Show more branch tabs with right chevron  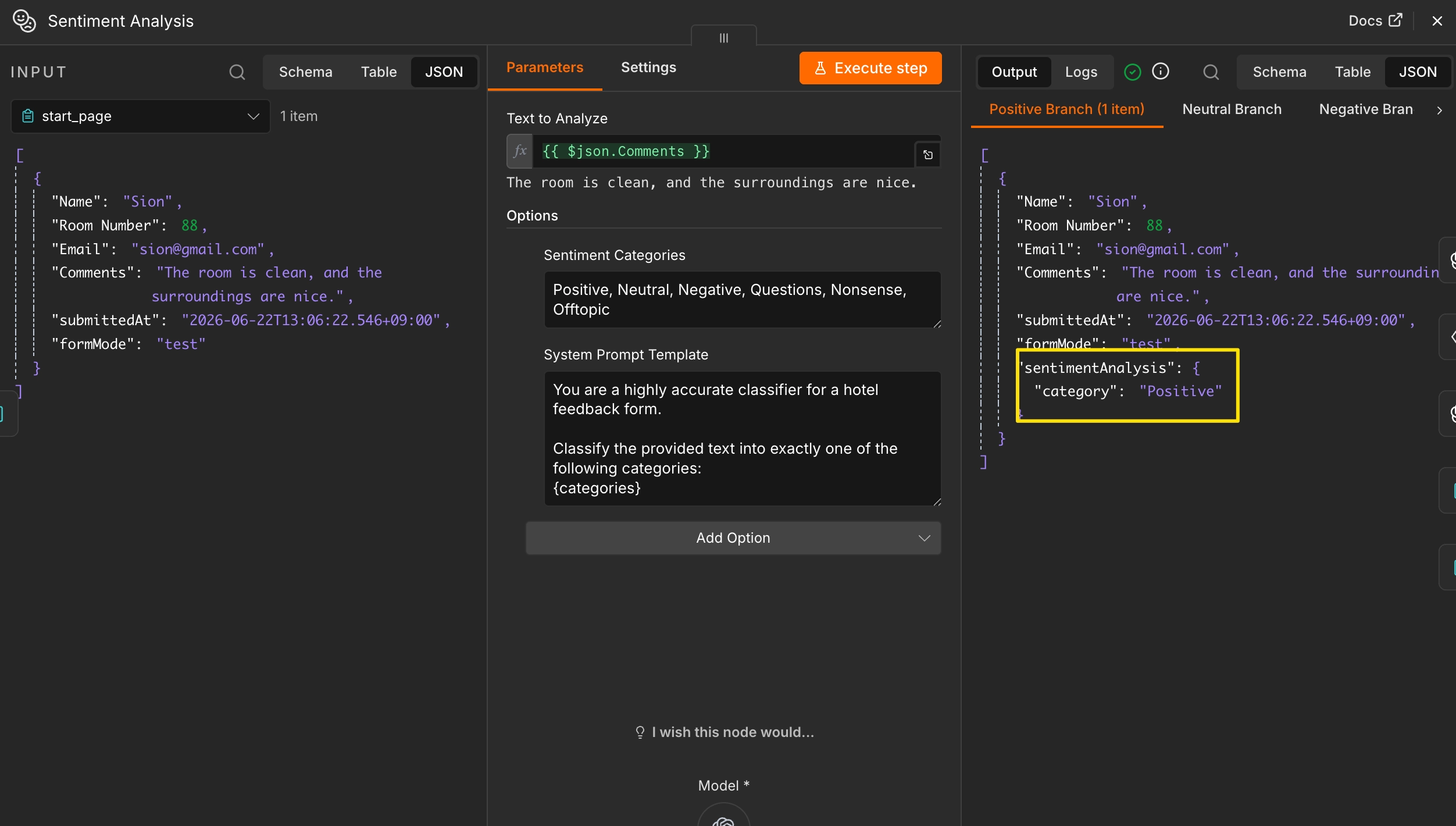pyautogui.click(x=1440, y=111)
